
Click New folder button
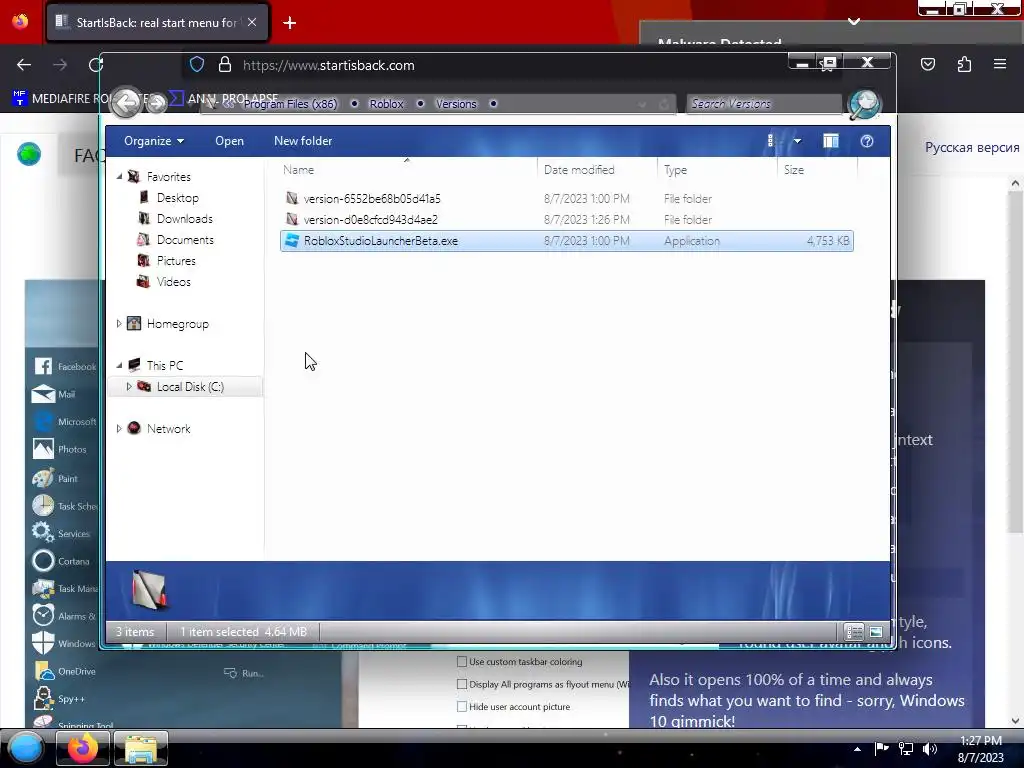pos(303,141)
